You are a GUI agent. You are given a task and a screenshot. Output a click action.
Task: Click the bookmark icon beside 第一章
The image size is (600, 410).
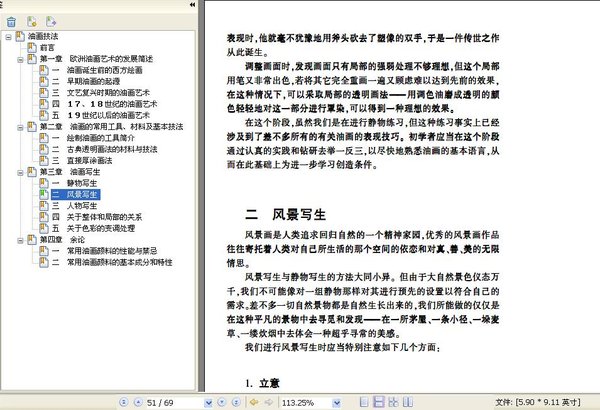click(x=32, y=59)
